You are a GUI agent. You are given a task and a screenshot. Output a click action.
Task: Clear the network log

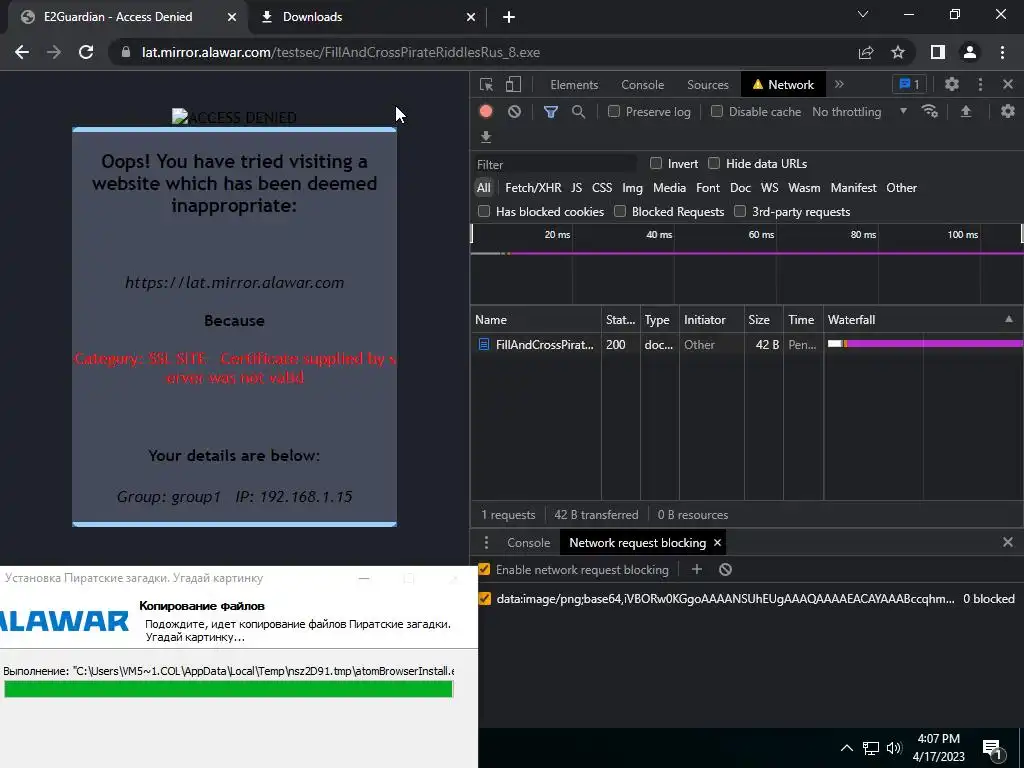tap(515, 112)
